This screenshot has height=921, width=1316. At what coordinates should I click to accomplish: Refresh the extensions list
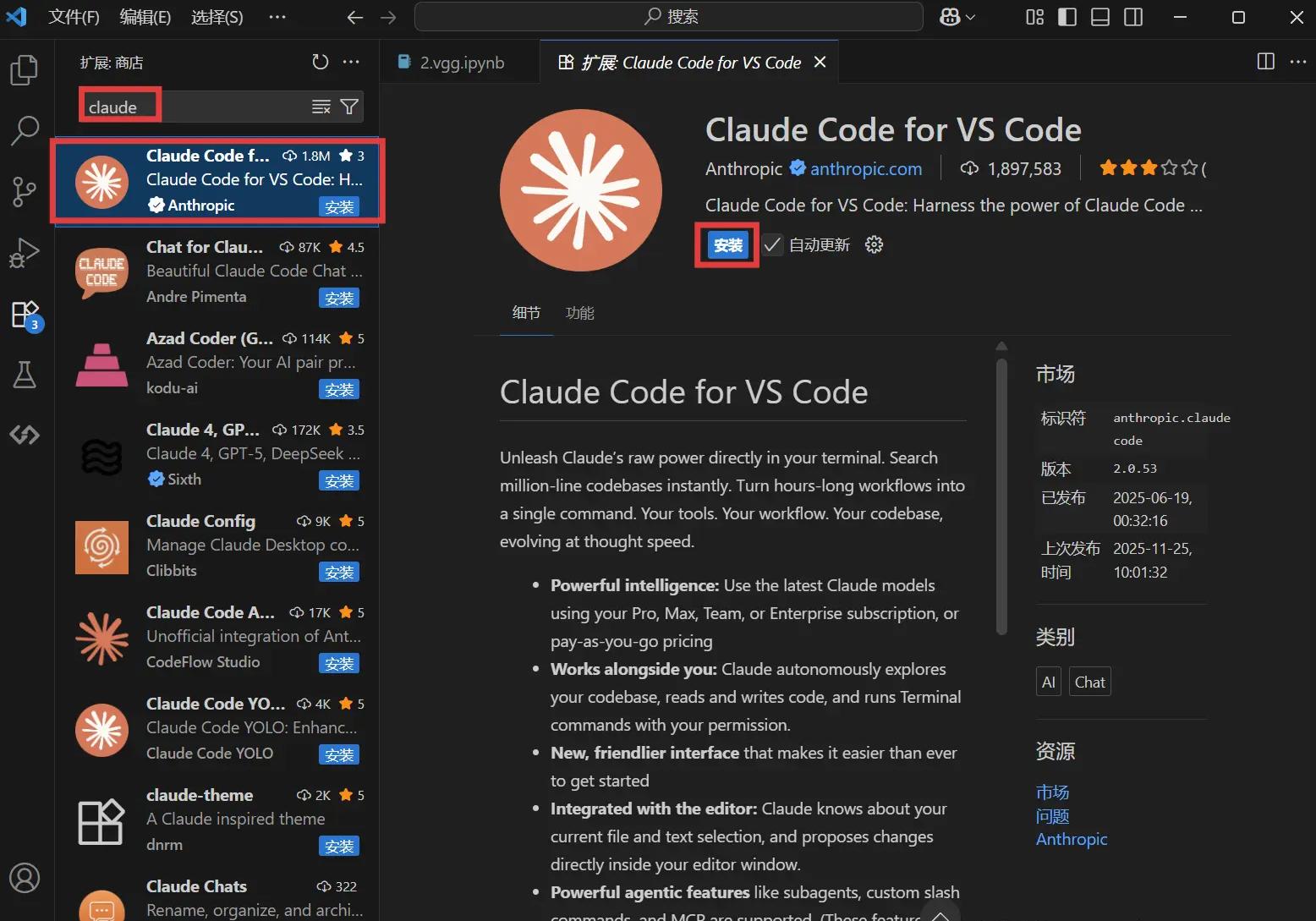tap(320, 62)
